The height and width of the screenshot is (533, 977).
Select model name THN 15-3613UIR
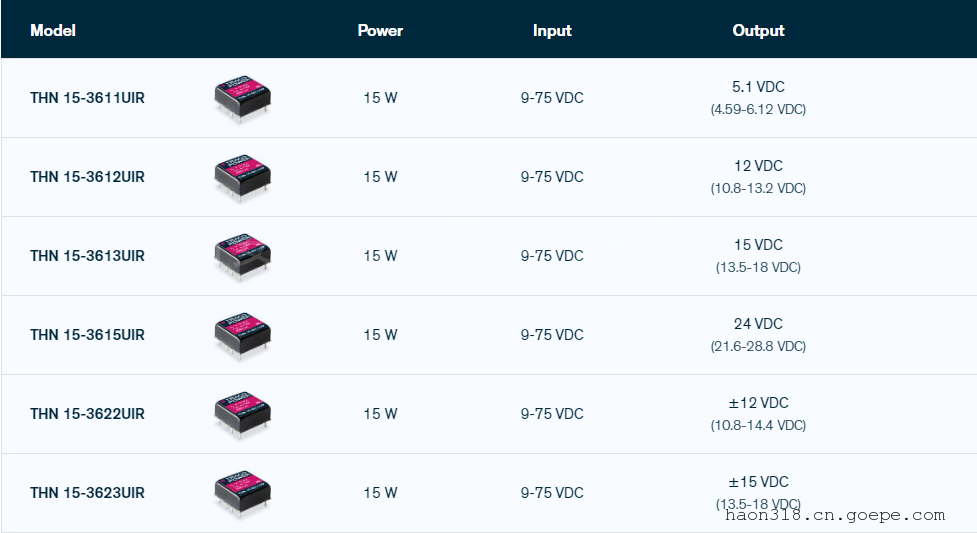(x=87, y=256)
